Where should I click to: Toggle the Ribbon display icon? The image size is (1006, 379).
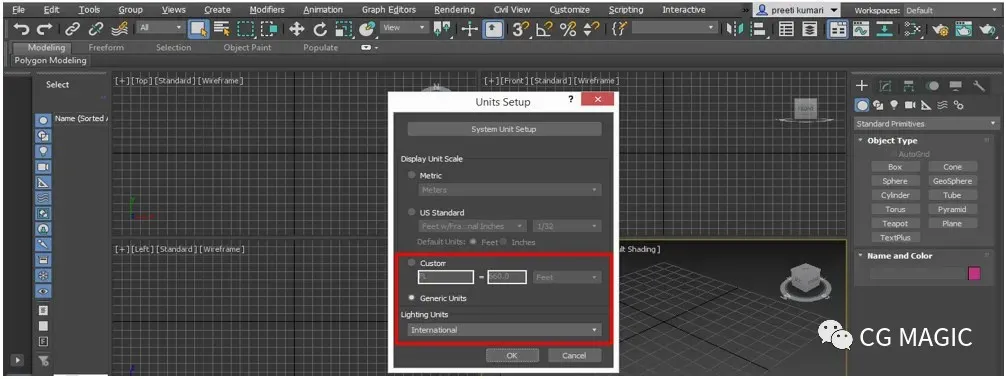[837, 29]
